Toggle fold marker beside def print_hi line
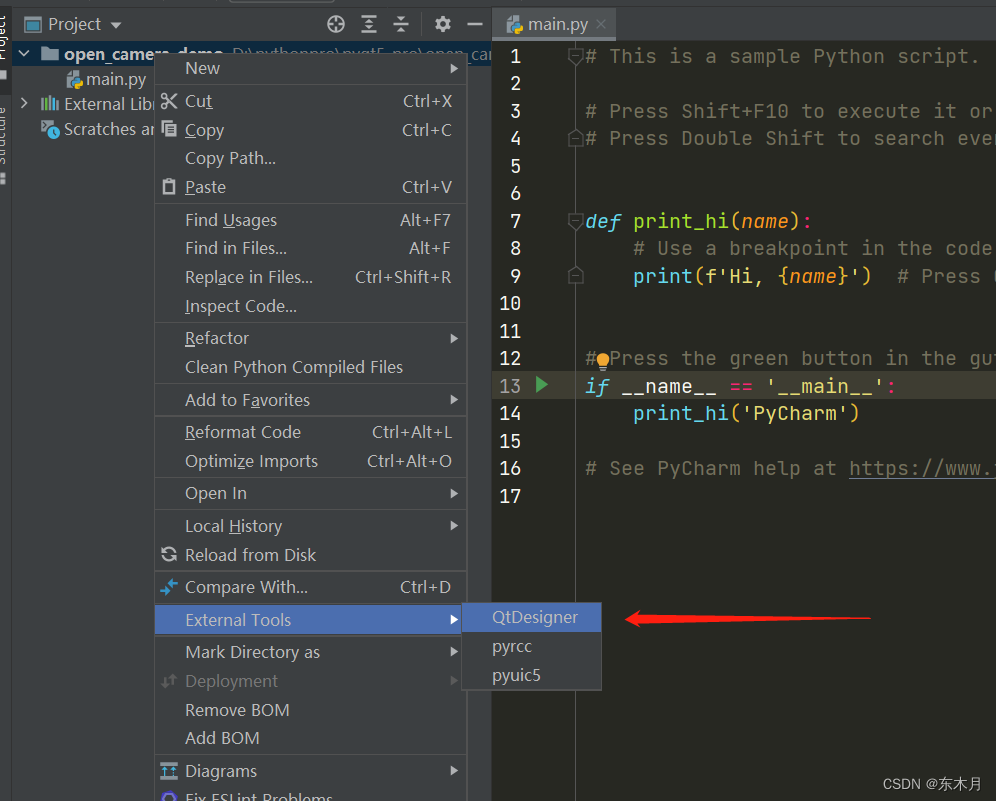 click(x=575, y=221)
